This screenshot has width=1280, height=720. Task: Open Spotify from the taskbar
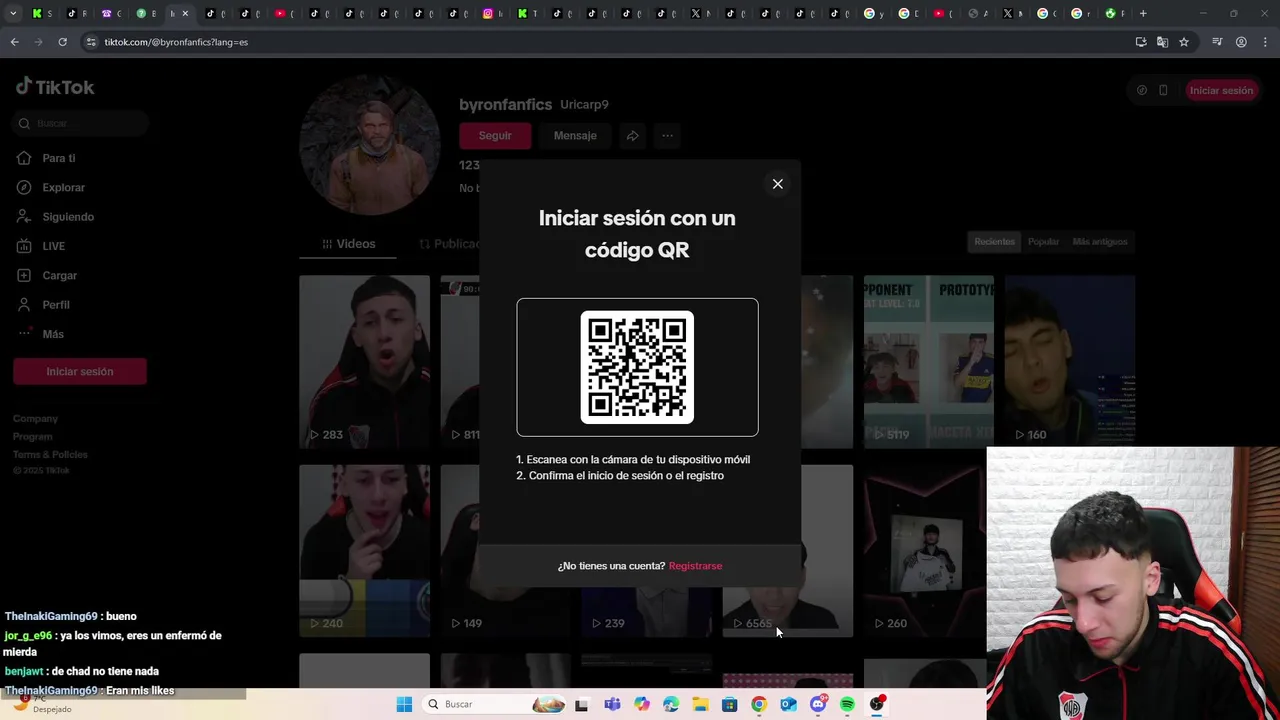point(847,704)
